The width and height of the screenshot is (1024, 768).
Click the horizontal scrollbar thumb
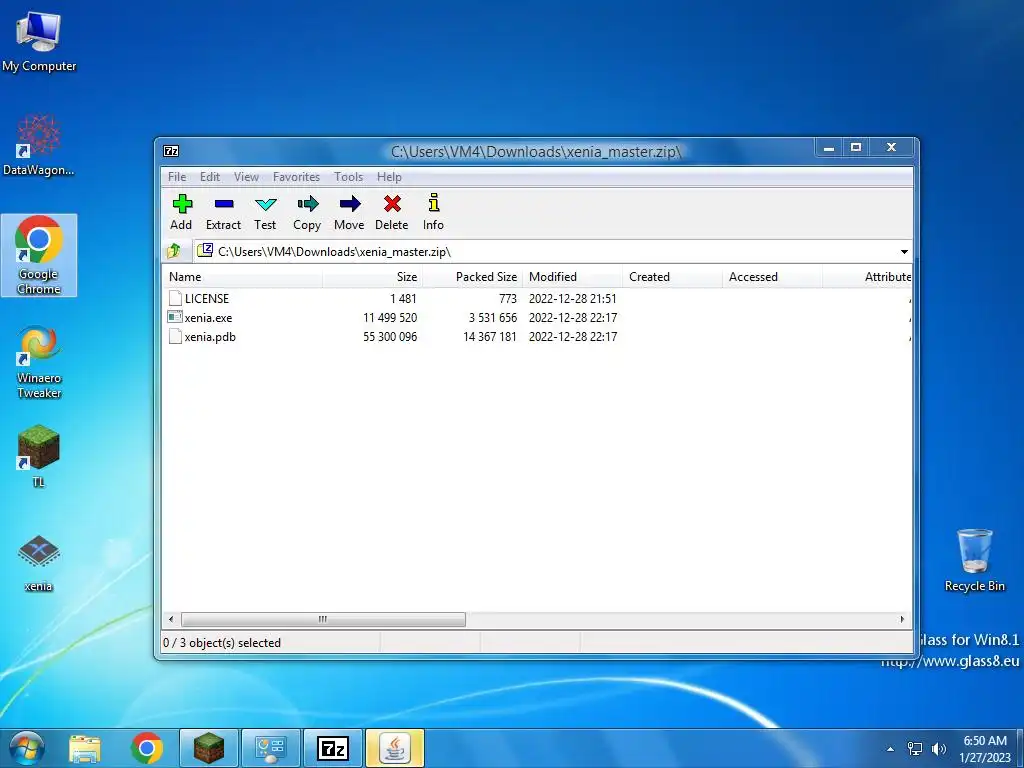pos(323,619)
